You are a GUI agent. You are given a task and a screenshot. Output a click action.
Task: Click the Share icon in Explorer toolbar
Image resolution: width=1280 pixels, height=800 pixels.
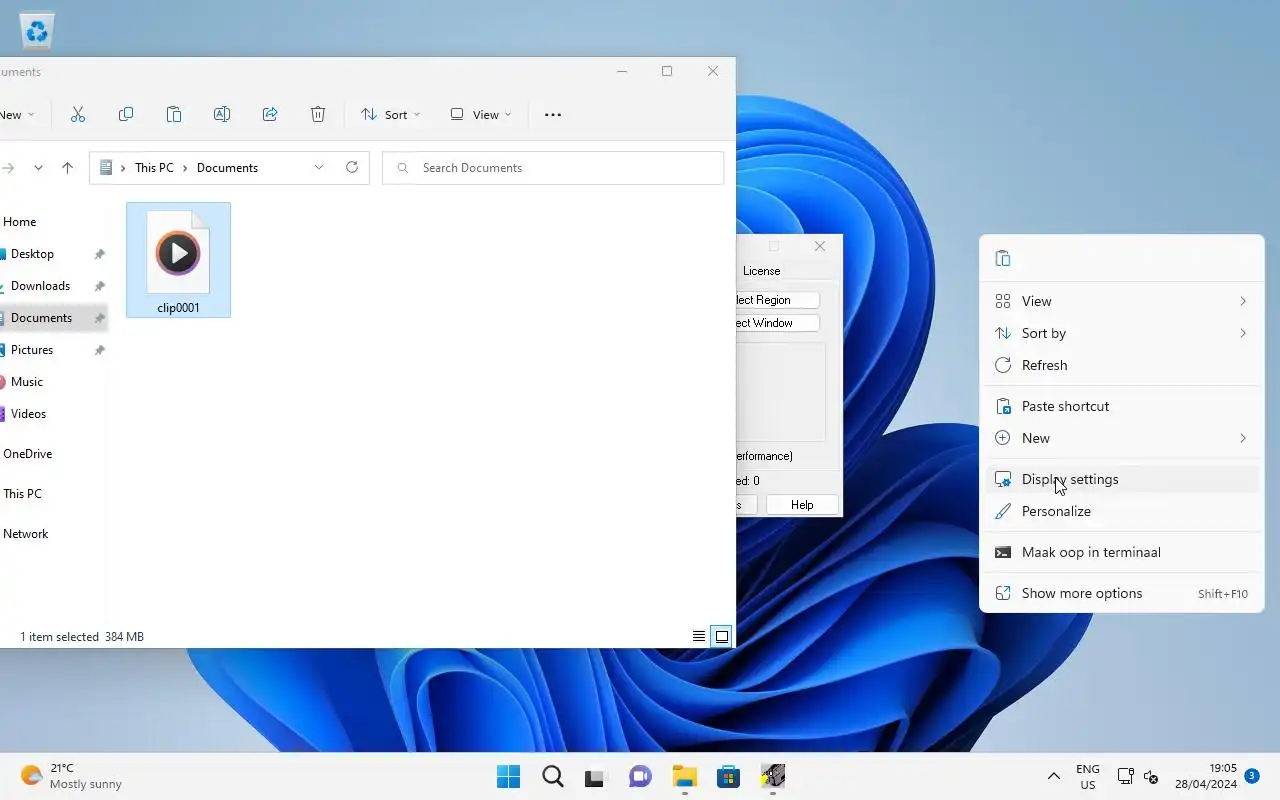point(270,115)
